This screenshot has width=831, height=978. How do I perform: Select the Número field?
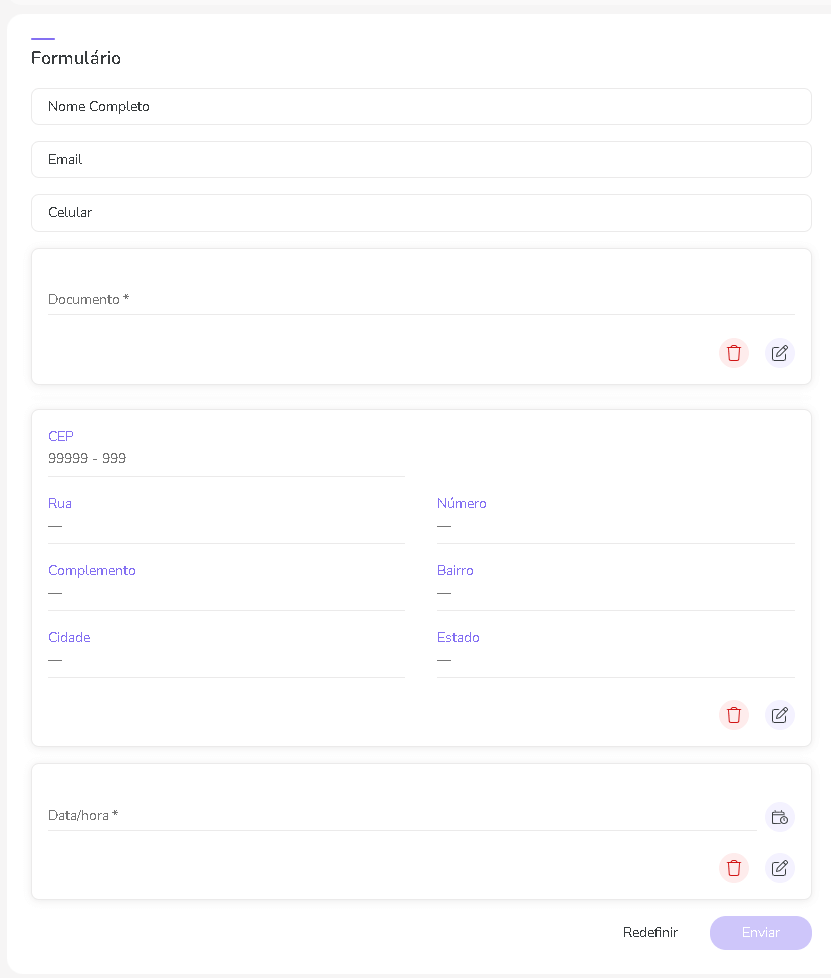(615, 526)
